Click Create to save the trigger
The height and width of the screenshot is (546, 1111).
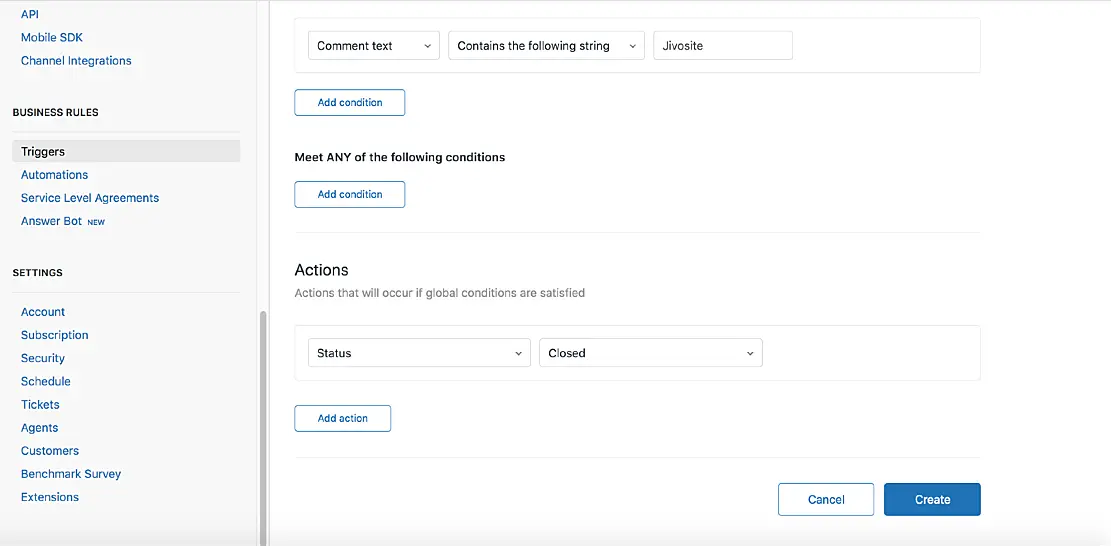(931, 500)
